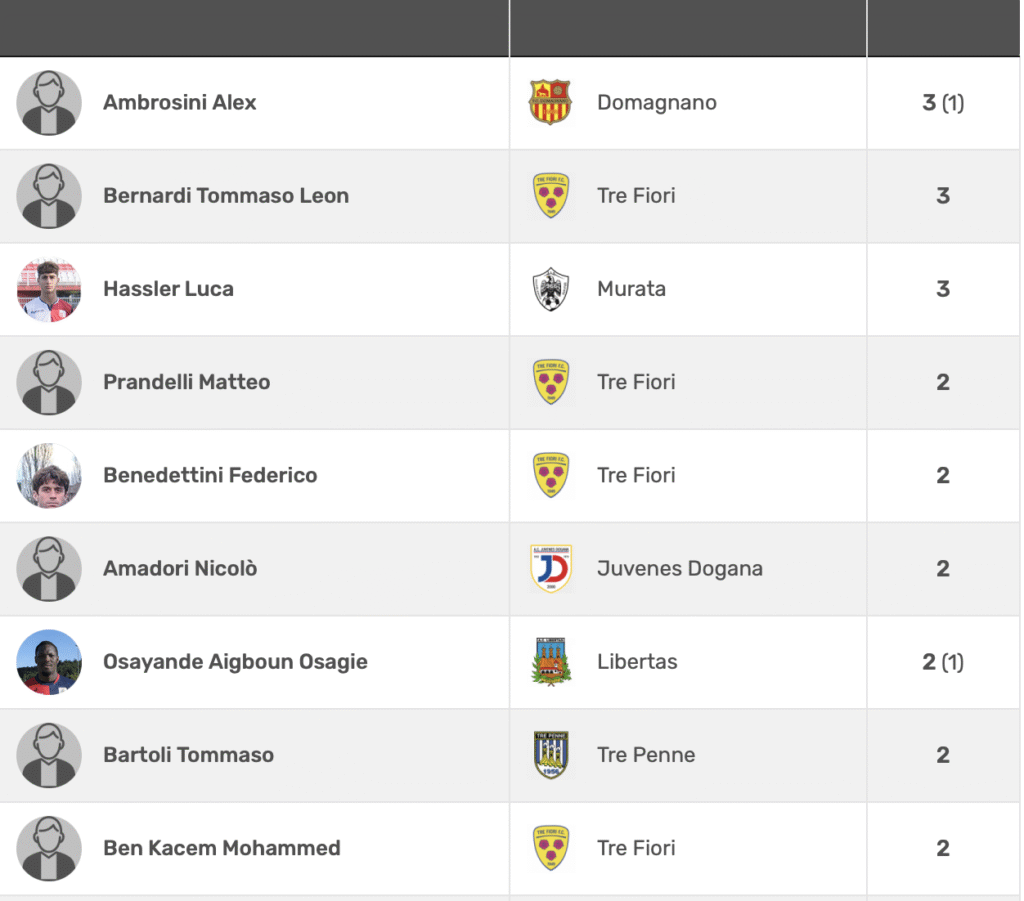The height and width of the screenshot is (901, 1024).
Task: Click the Tre Penne club crest
Action: 551,755
